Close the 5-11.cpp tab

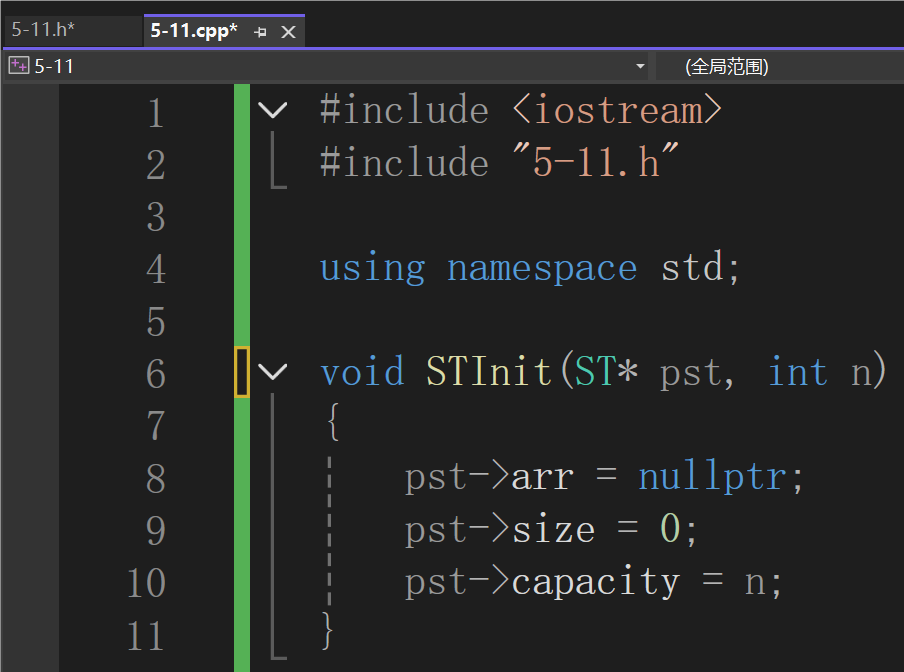[x=288, y=32]
